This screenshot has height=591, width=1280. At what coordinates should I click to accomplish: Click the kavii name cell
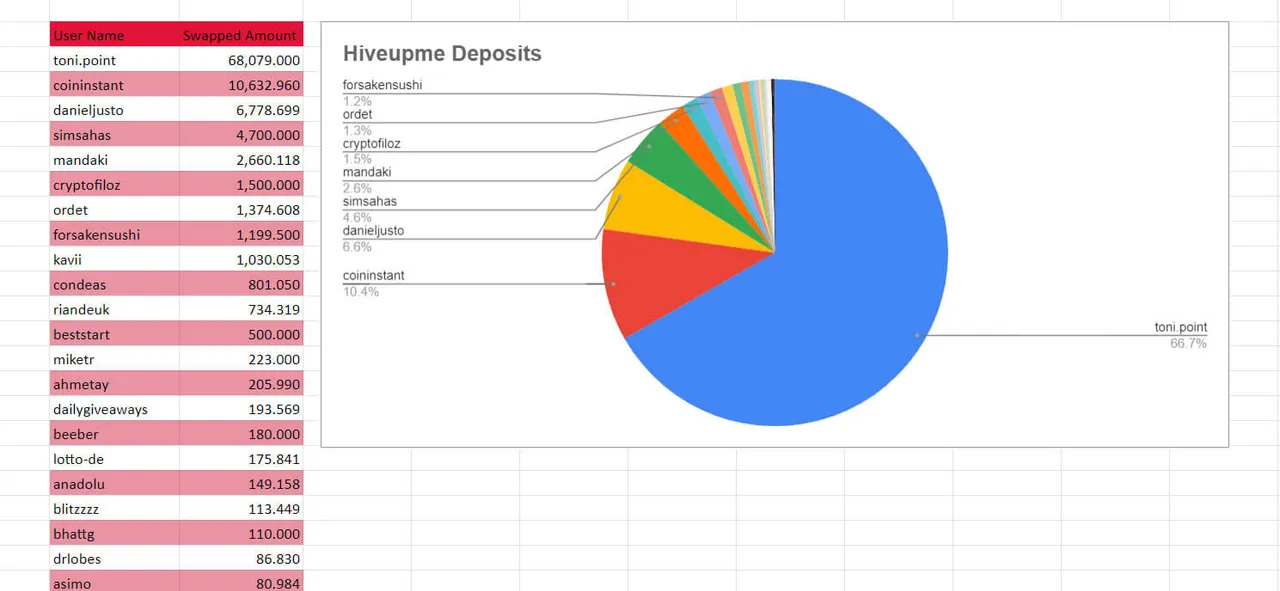(x=115, y=260)
